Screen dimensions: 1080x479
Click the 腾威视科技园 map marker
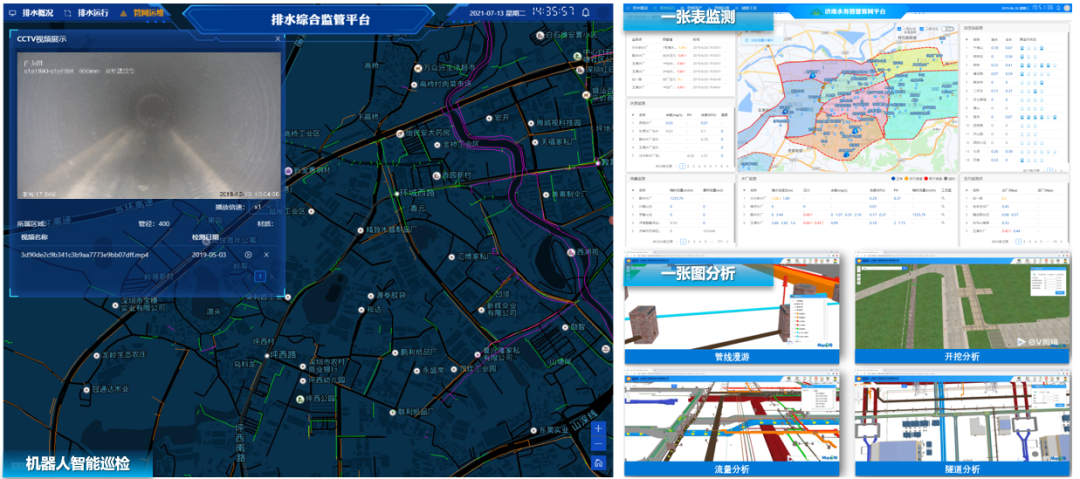[x=530, y=123]
